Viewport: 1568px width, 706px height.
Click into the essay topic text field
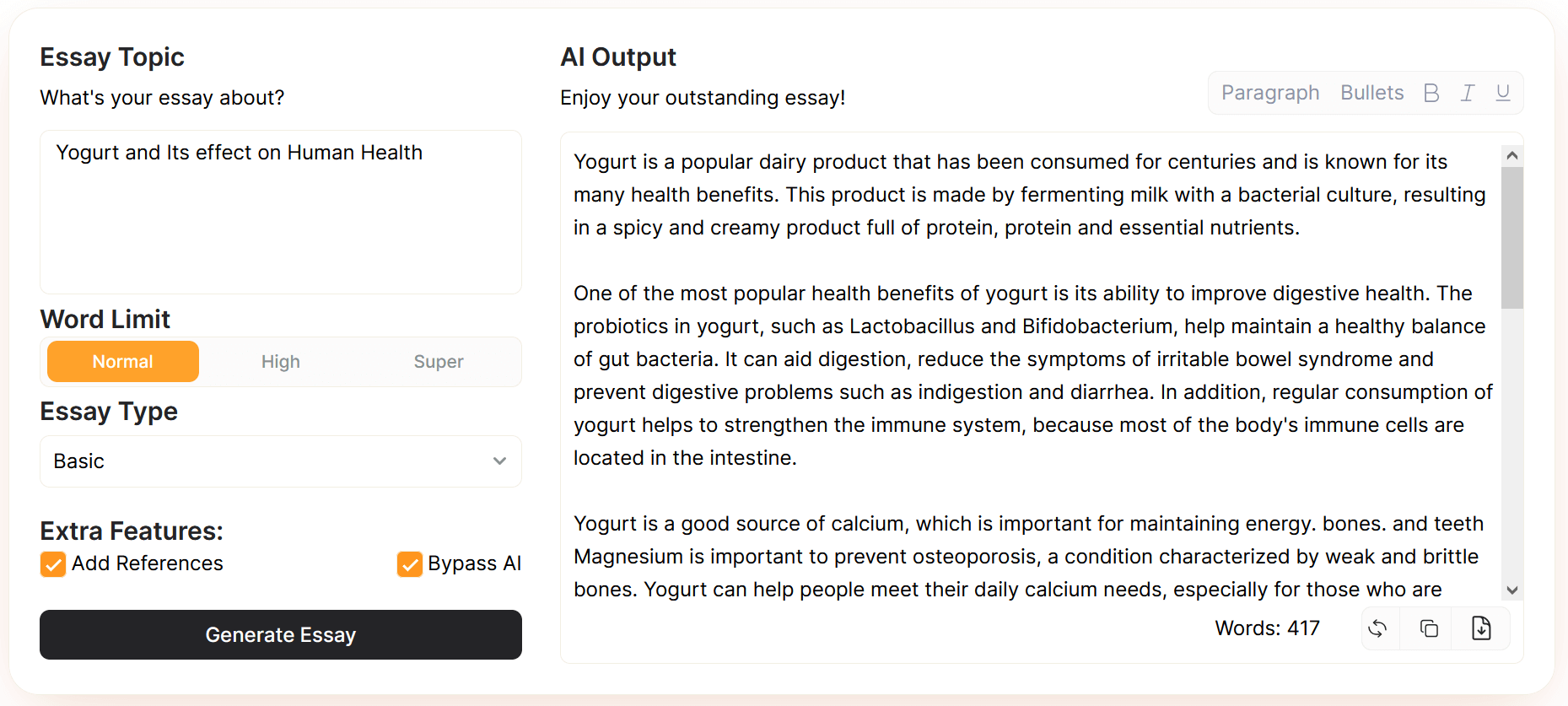(x=281, y=213)
